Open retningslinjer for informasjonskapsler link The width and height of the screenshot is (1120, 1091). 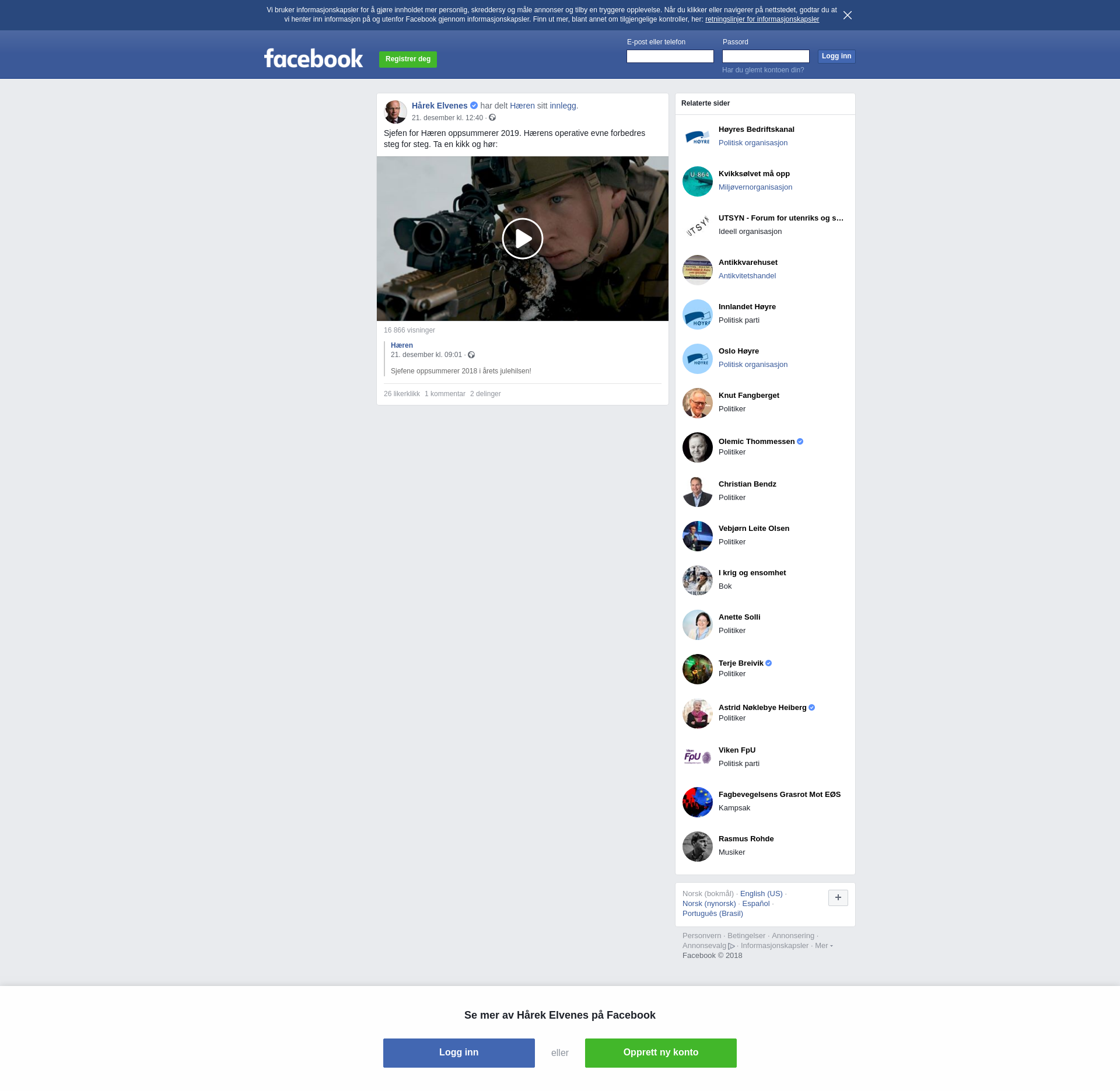pyautogui.click(x=762, y=19)
